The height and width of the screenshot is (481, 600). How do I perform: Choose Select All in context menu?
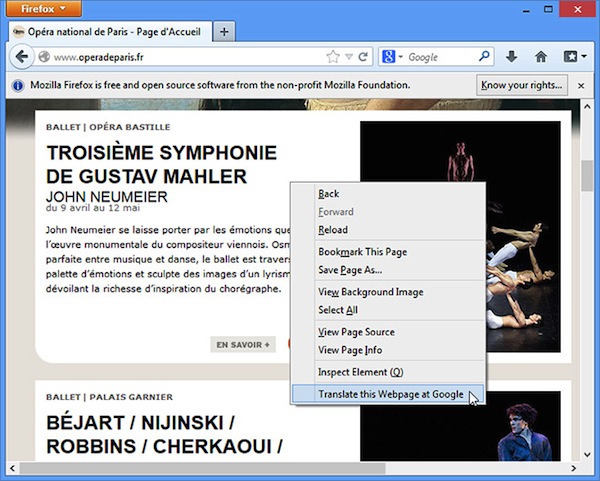[x=389, y=310]
